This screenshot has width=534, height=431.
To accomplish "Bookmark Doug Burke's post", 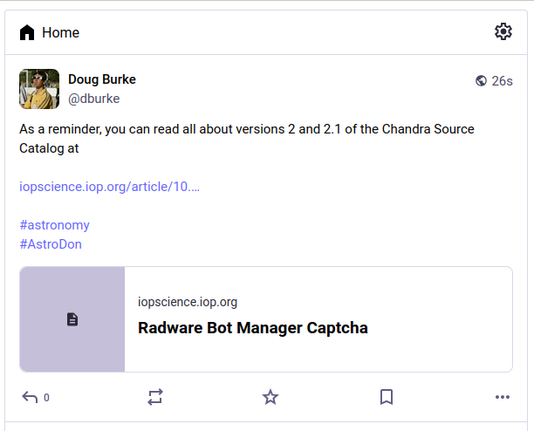I will [386, 397].
